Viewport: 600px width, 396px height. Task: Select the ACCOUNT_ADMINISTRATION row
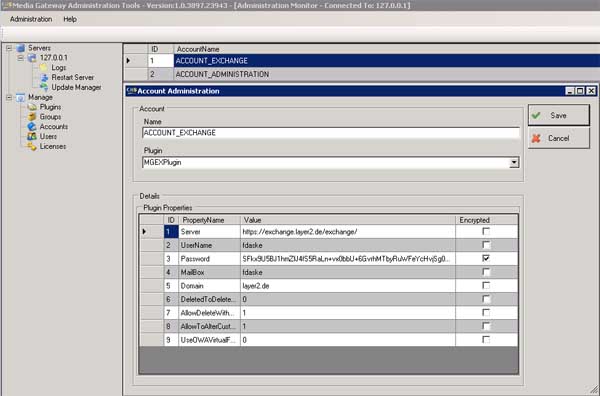(362, 74)
